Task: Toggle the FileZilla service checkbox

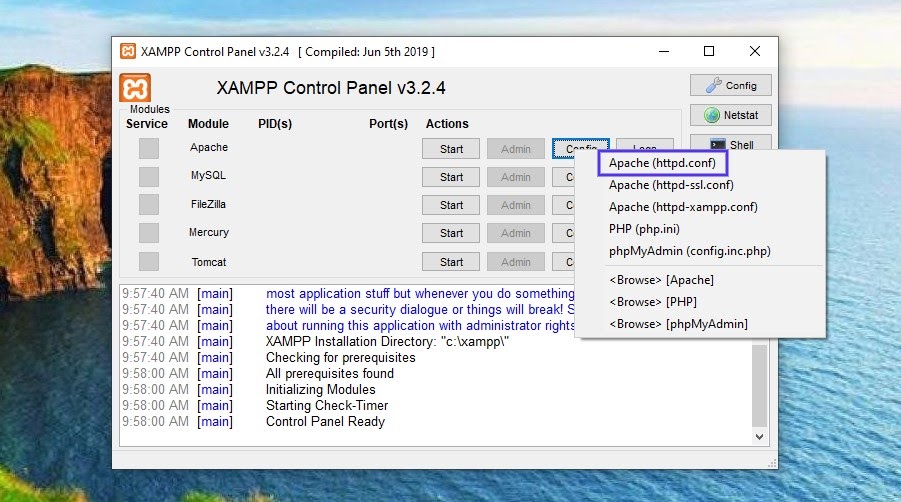Action: click(149, 204)
